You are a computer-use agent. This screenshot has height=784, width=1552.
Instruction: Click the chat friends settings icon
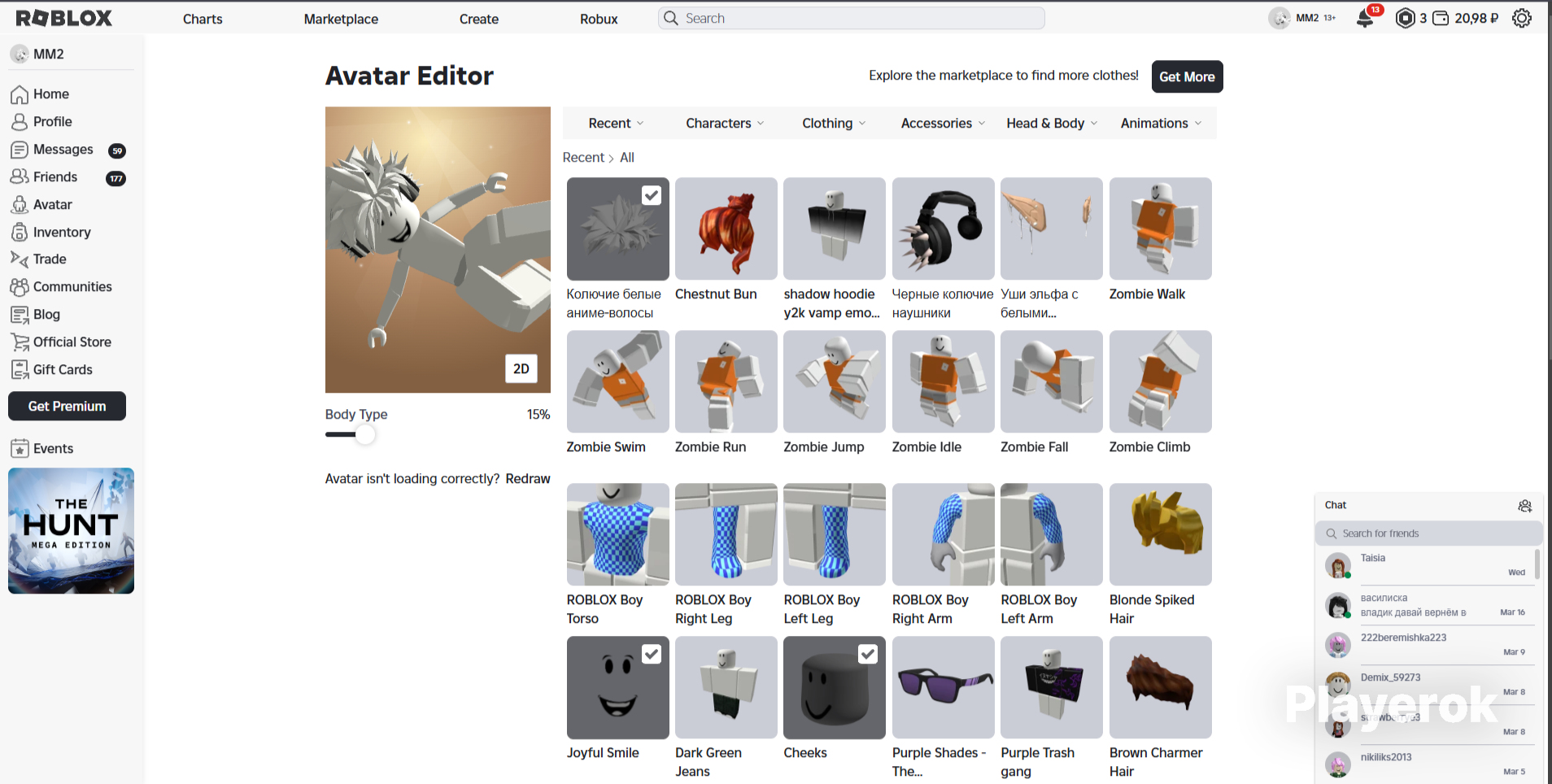coord(1525,506)
